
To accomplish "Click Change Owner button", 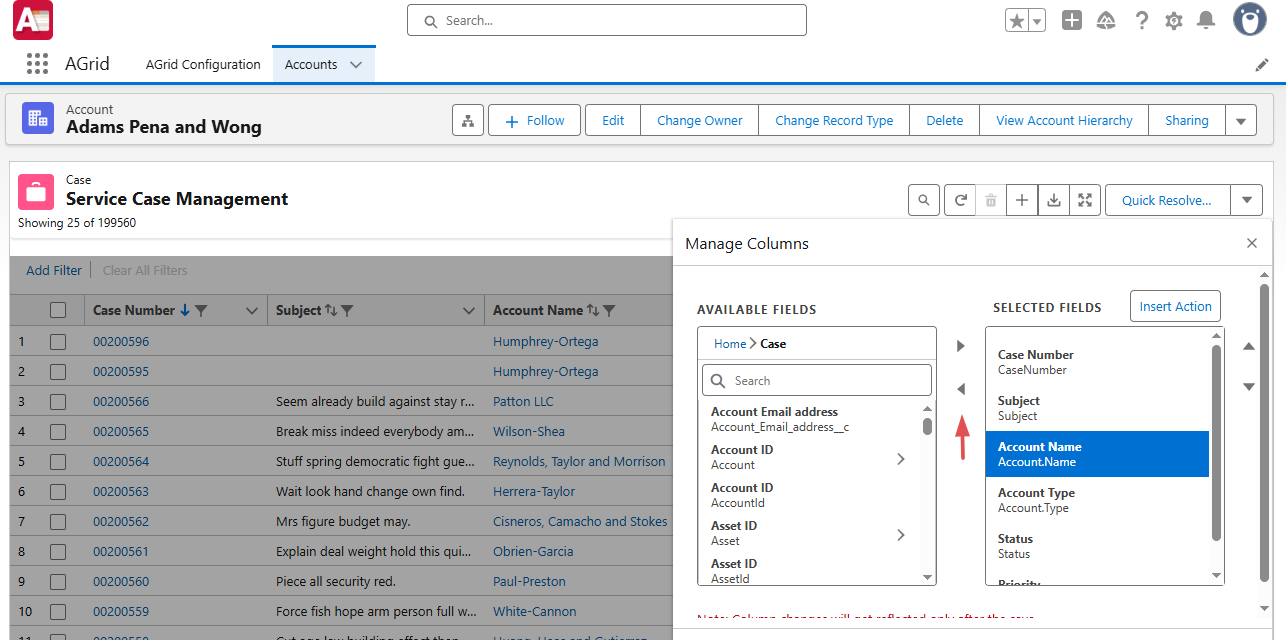I will point(700,120).
